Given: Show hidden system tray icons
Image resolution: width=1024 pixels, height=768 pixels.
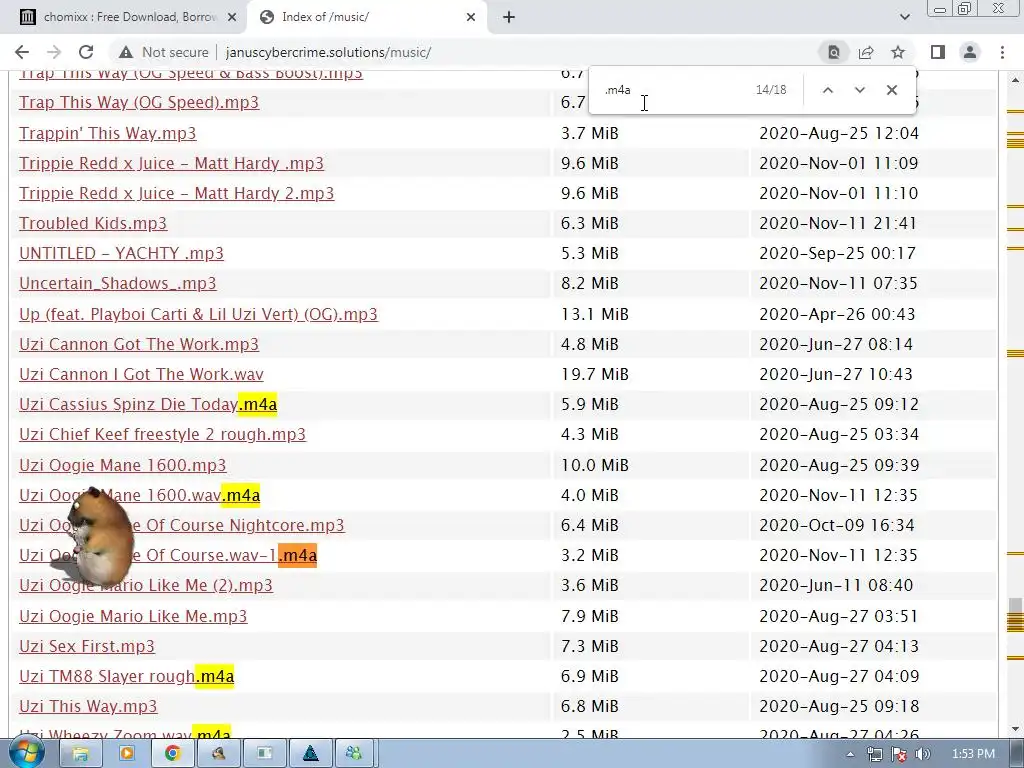Looking at the screenshot, I should click(850, 754).
